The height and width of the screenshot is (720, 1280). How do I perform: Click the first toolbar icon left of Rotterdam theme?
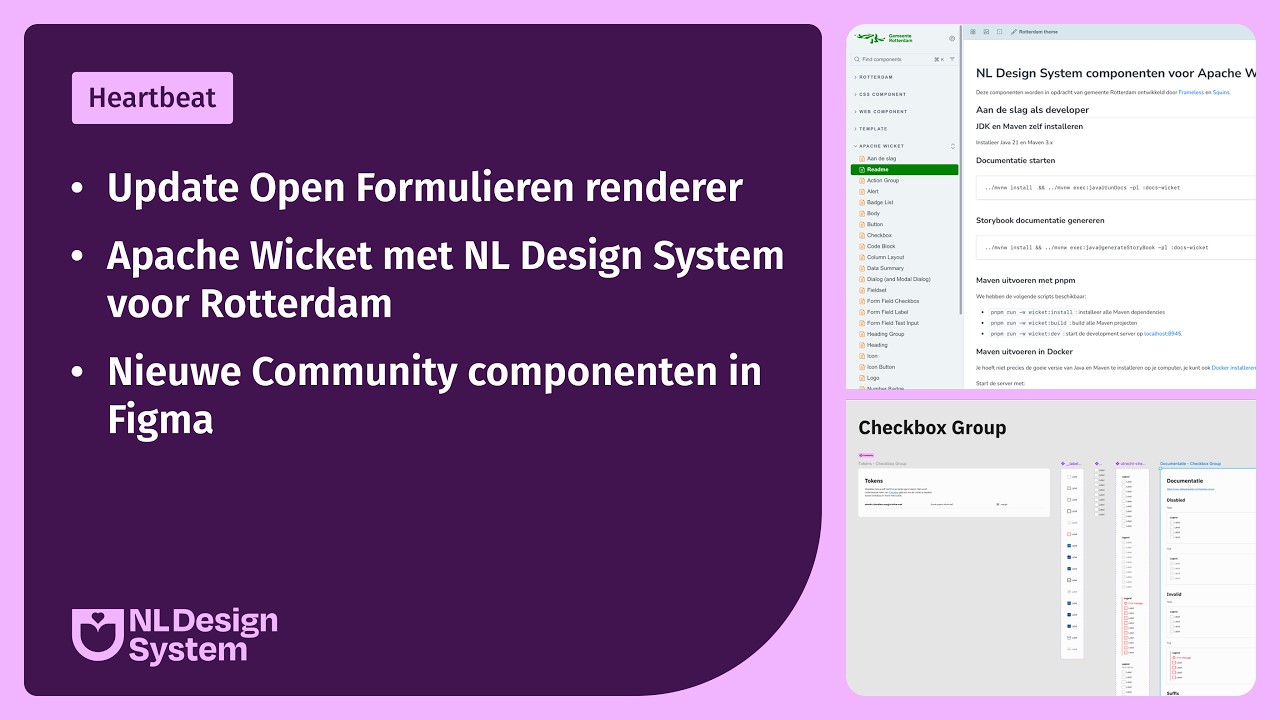pyautogui.click(x=973, y=32)
